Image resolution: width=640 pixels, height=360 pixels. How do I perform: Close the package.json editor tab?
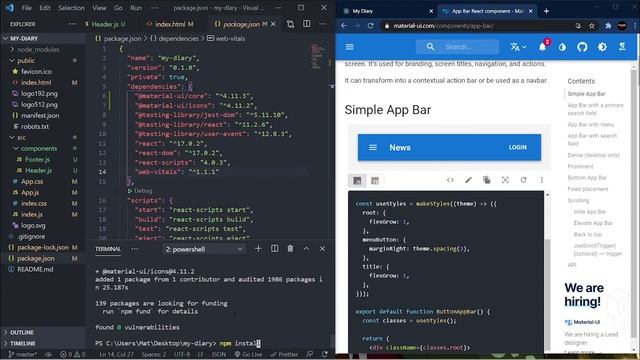click(273, 24)
